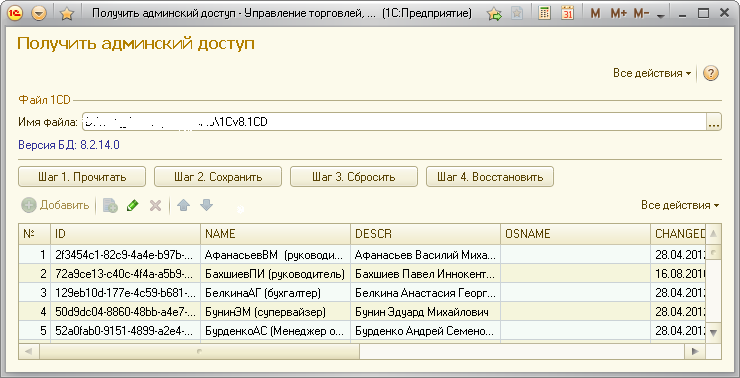
Task: Select Бунин Эдуард Михайлович cell
Action: tap(426, 311)
